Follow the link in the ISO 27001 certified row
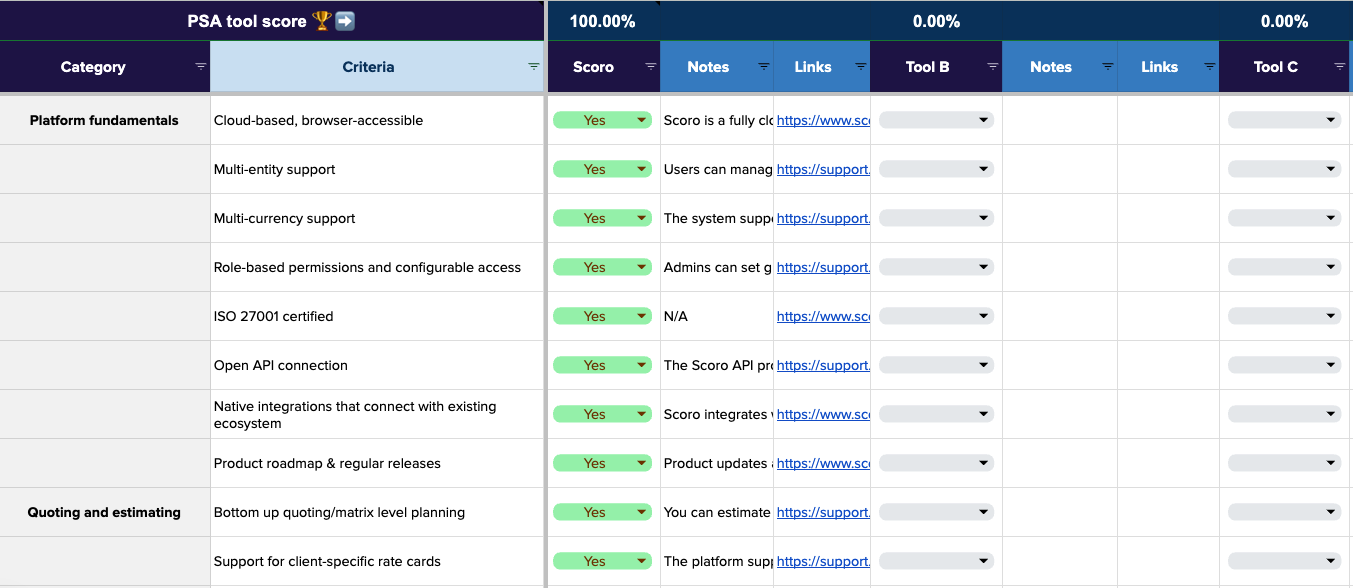This screenshot has height=588, width=1353. [x=823, y=316]
